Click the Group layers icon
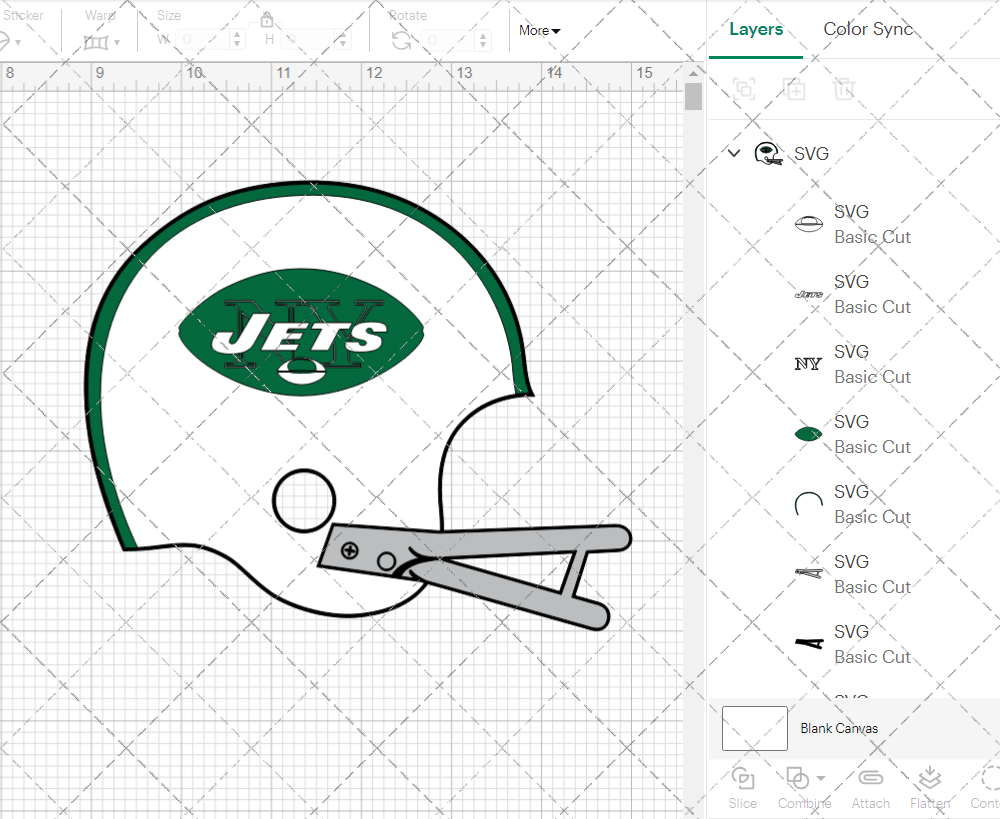Image resolution: width=1000 pixels, height=819 pixels. click(x=744, y=89)
